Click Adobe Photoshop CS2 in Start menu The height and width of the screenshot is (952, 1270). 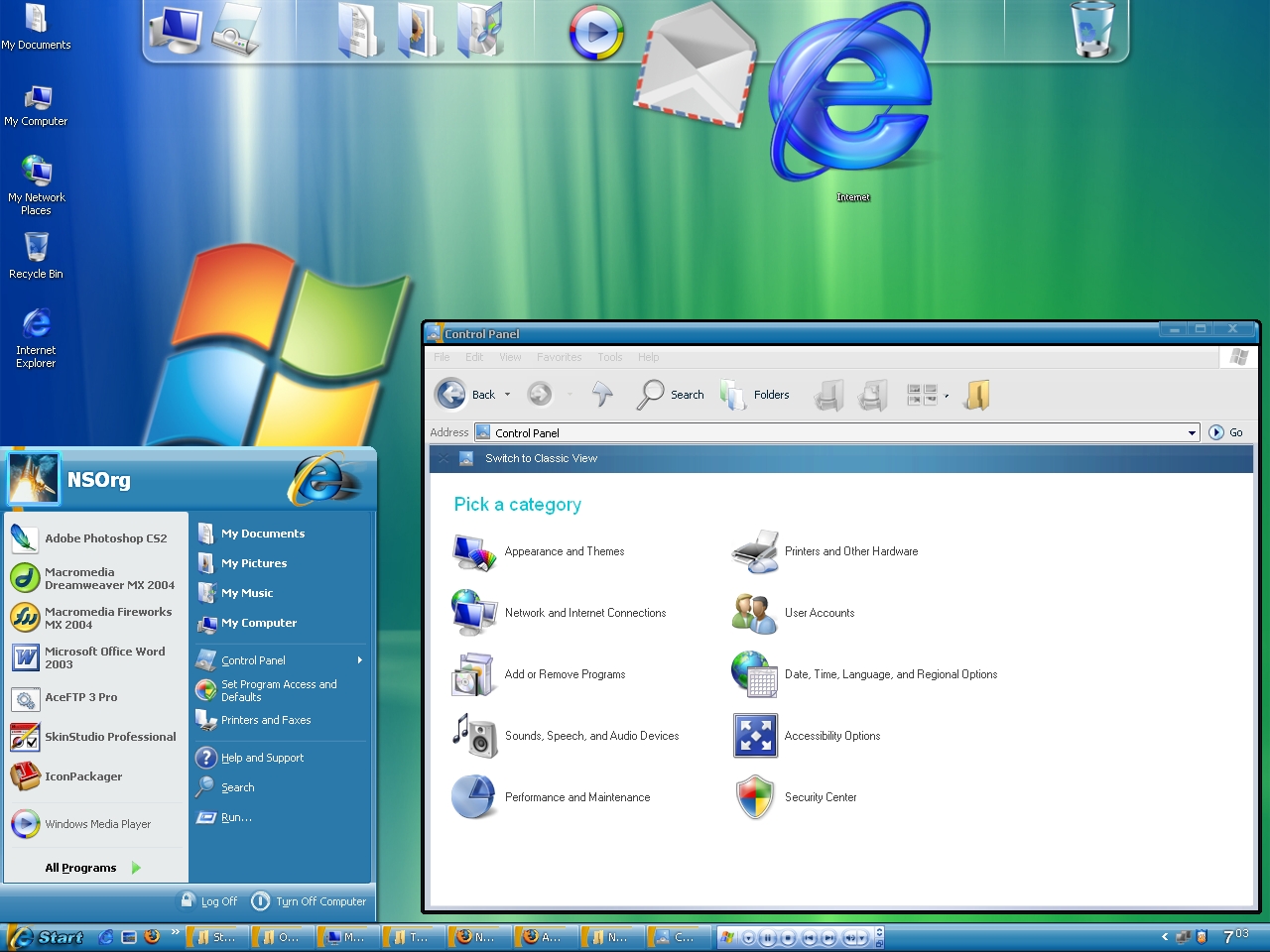[96, 538]
